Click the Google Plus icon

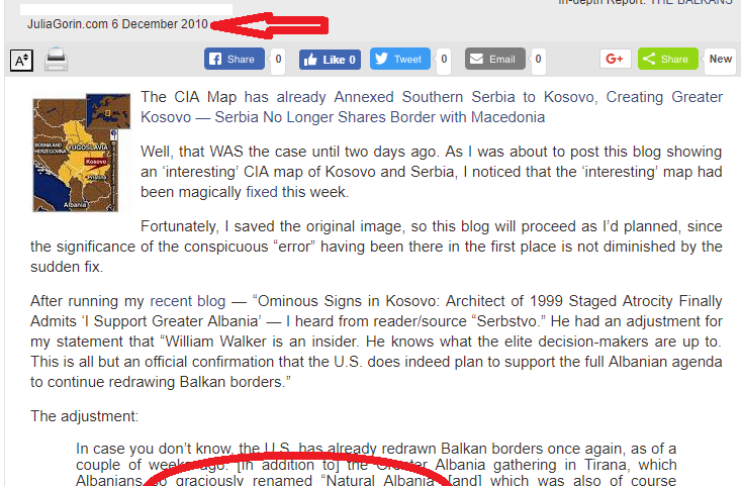(615, 59)
